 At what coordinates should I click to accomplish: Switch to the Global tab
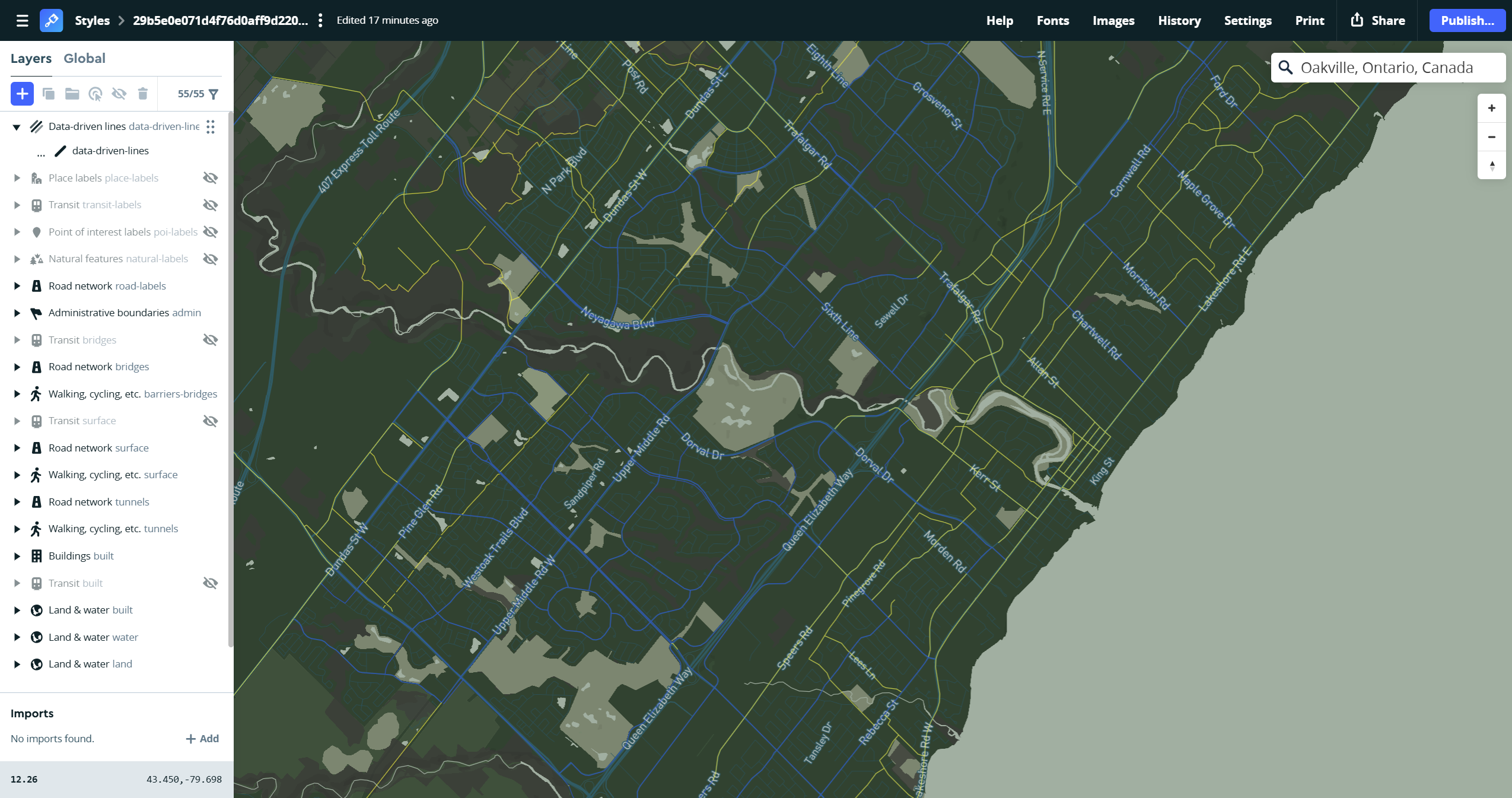click(x=84, y=58)
